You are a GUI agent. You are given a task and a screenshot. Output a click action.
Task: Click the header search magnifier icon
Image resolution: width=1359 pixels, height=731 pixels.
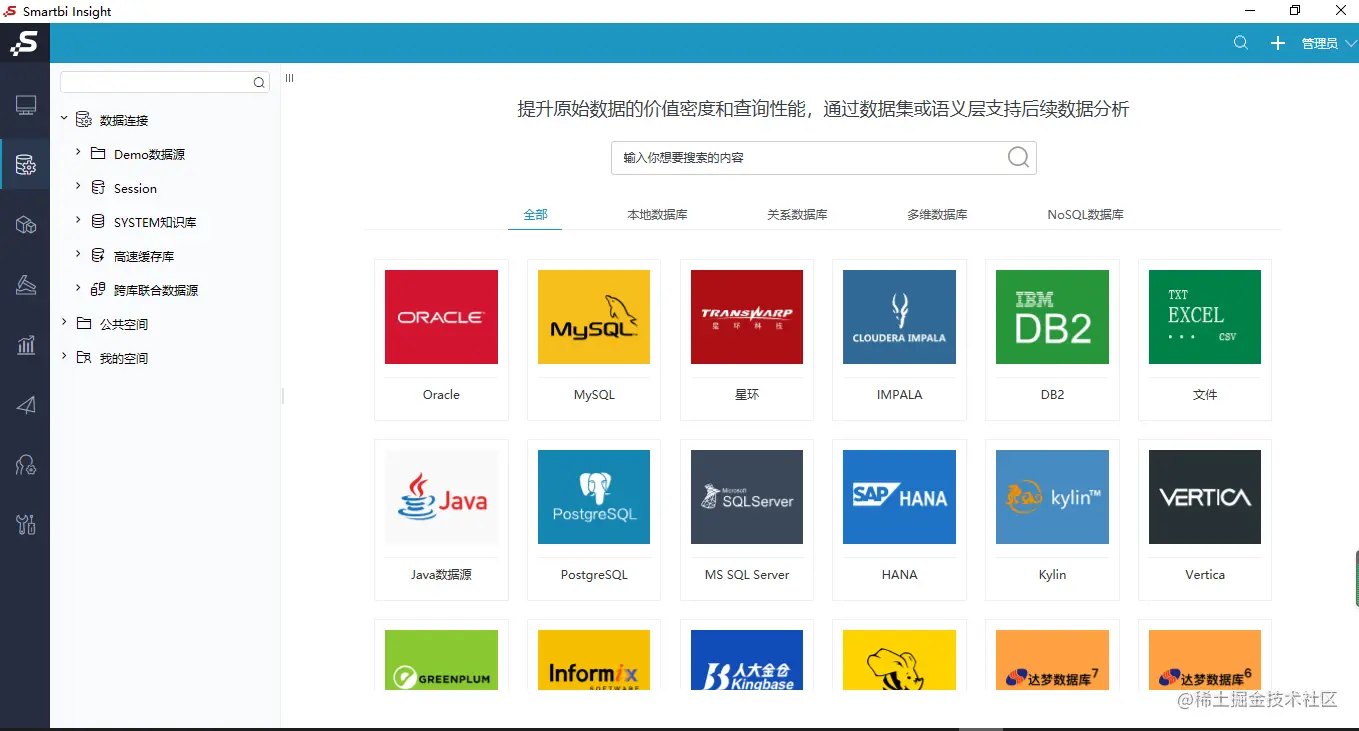[1241, 43]
